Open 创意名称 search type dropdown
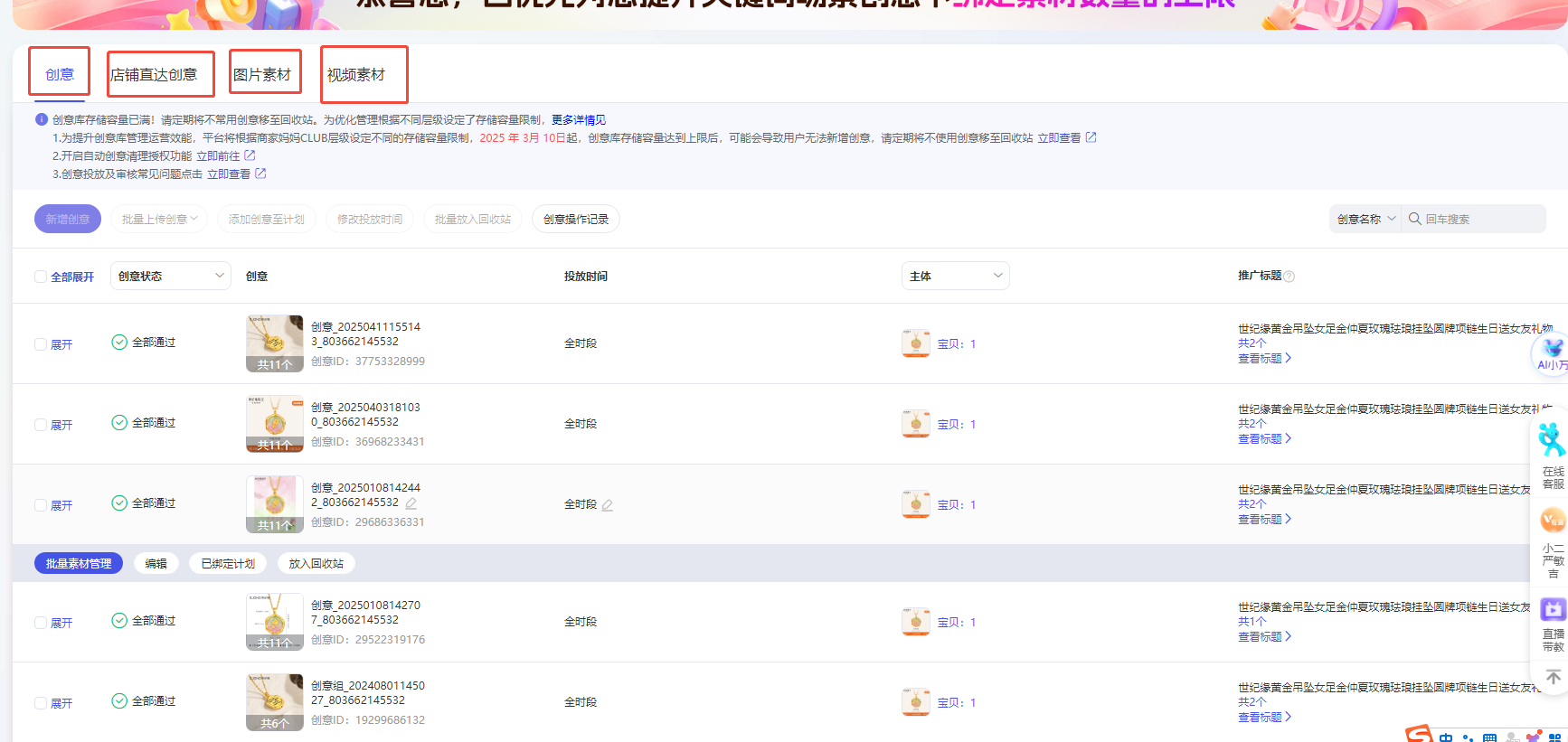The width and height of the screenshot is (1568, 742). (x=1365, y=219)
